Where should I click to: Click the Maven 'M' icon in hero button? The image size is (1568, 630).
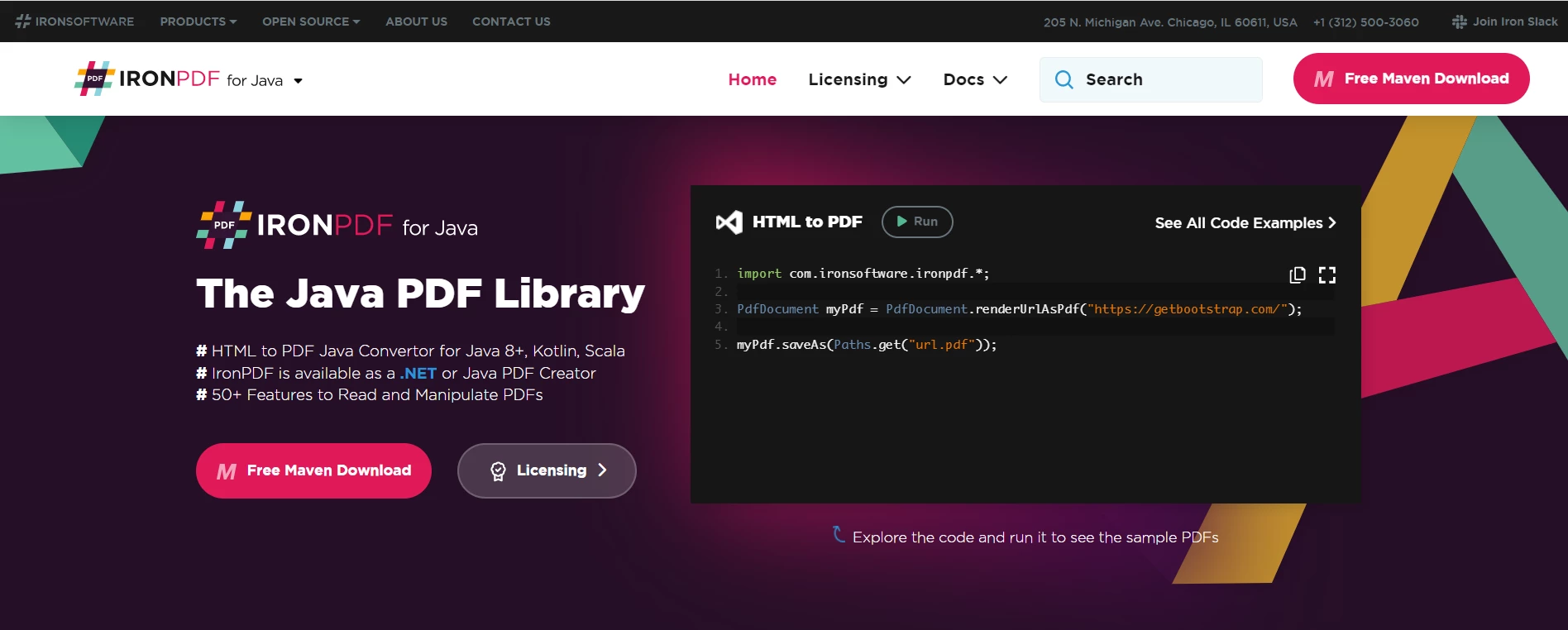227,471
